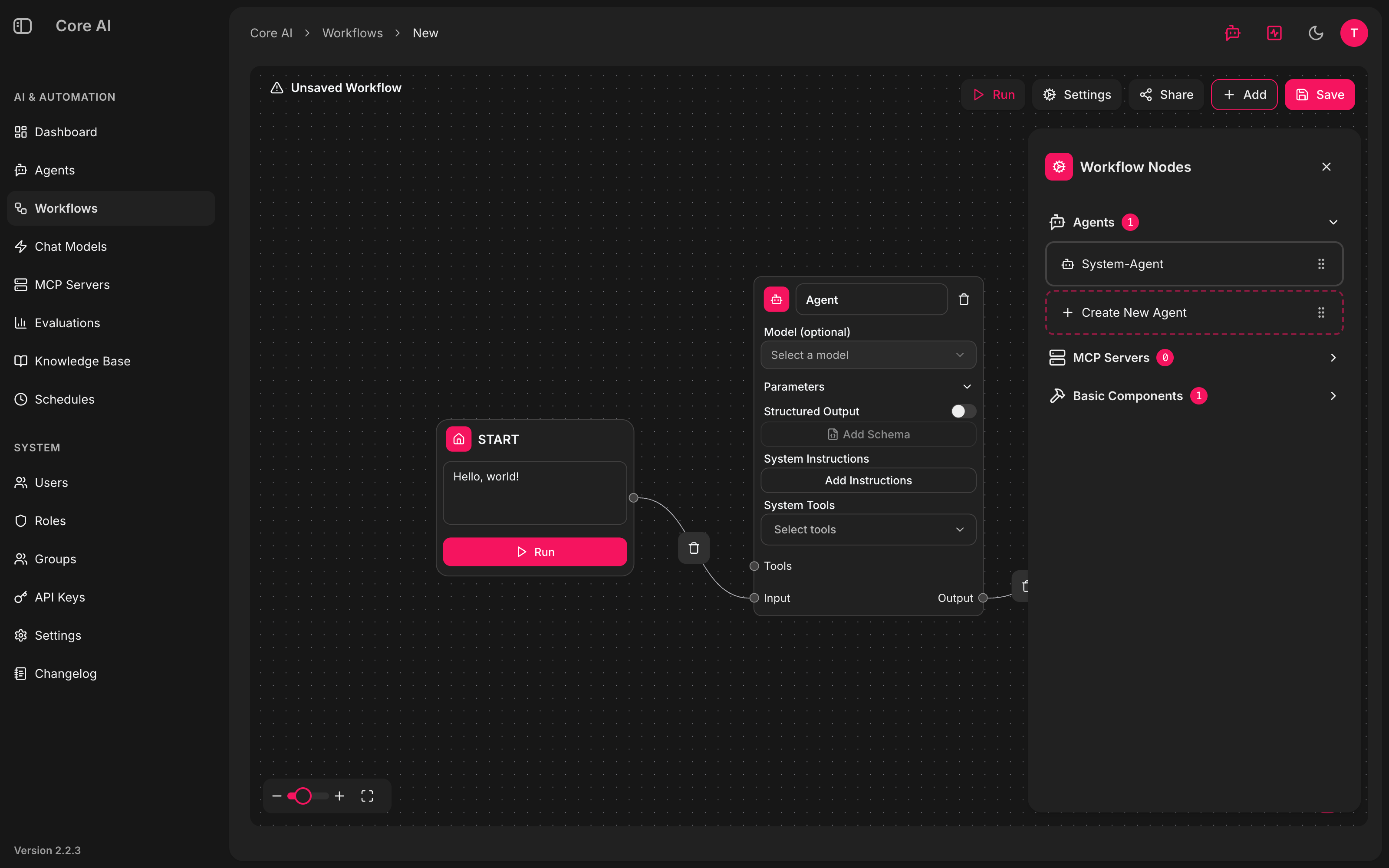Image resolution: width=1389 pixels, height=868 pixels.
Task: Click Add Schema button
Action: (868, 434)
